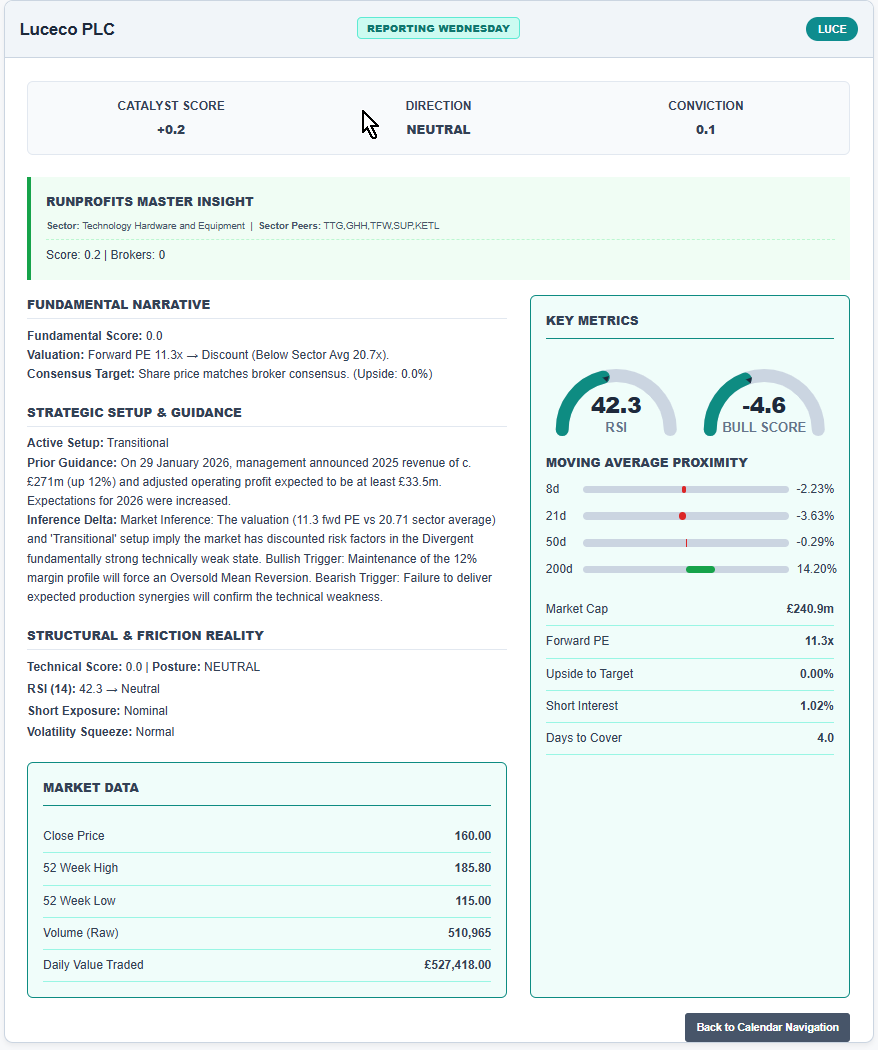Click the FUNDAMENTAL NARRATIVE heading
The width and height of the screenshot is (878, 1050).
click(x=119, y=305)
